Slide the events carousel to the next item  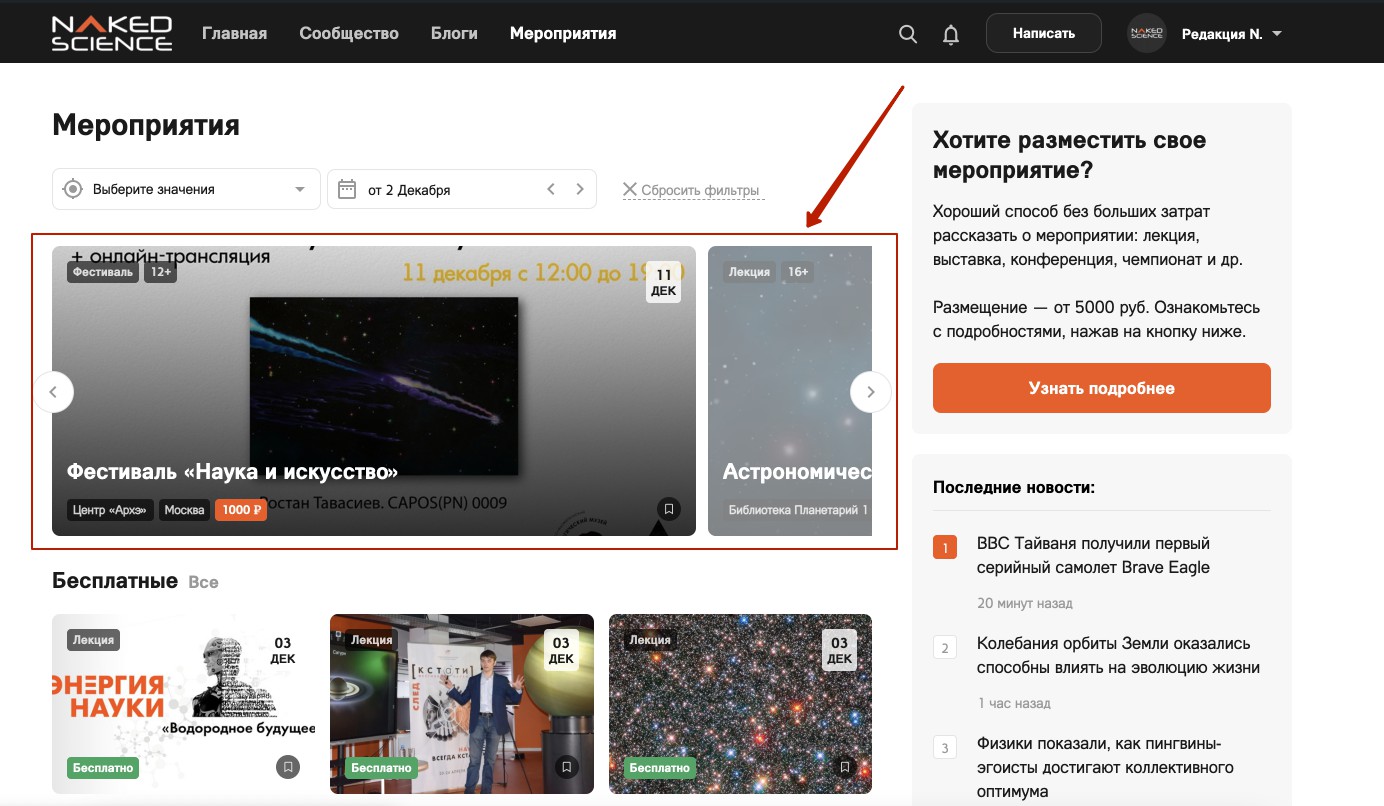point(870,392)
